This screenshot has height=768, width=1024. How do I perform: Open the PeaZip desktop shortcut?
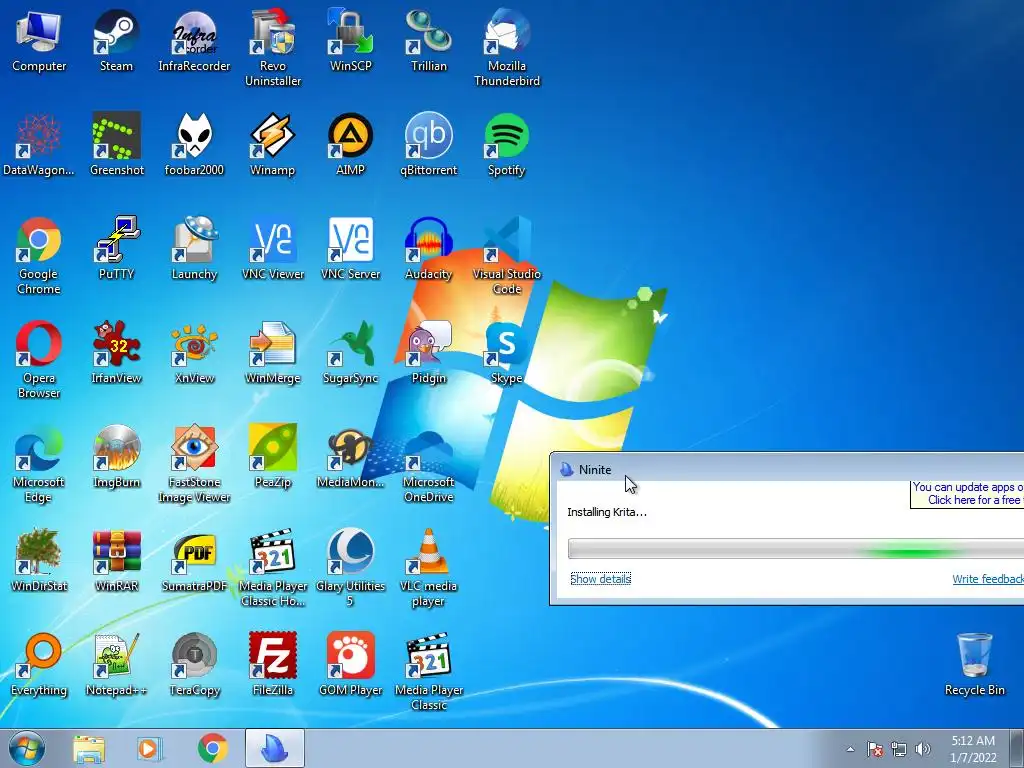(272, 456)
